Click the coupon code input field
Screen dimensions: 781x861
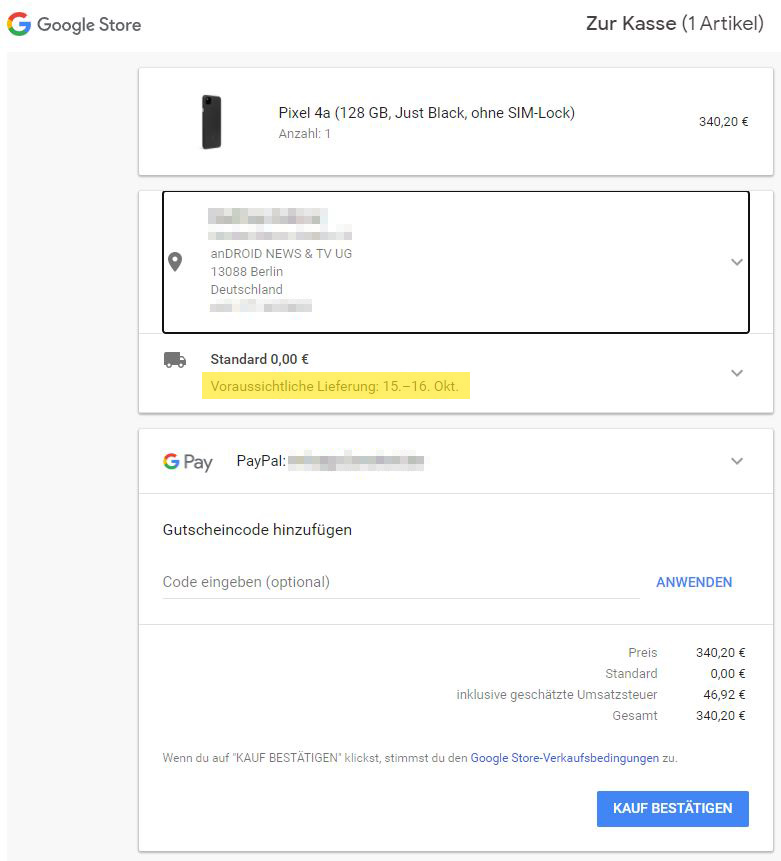(400, 582)
